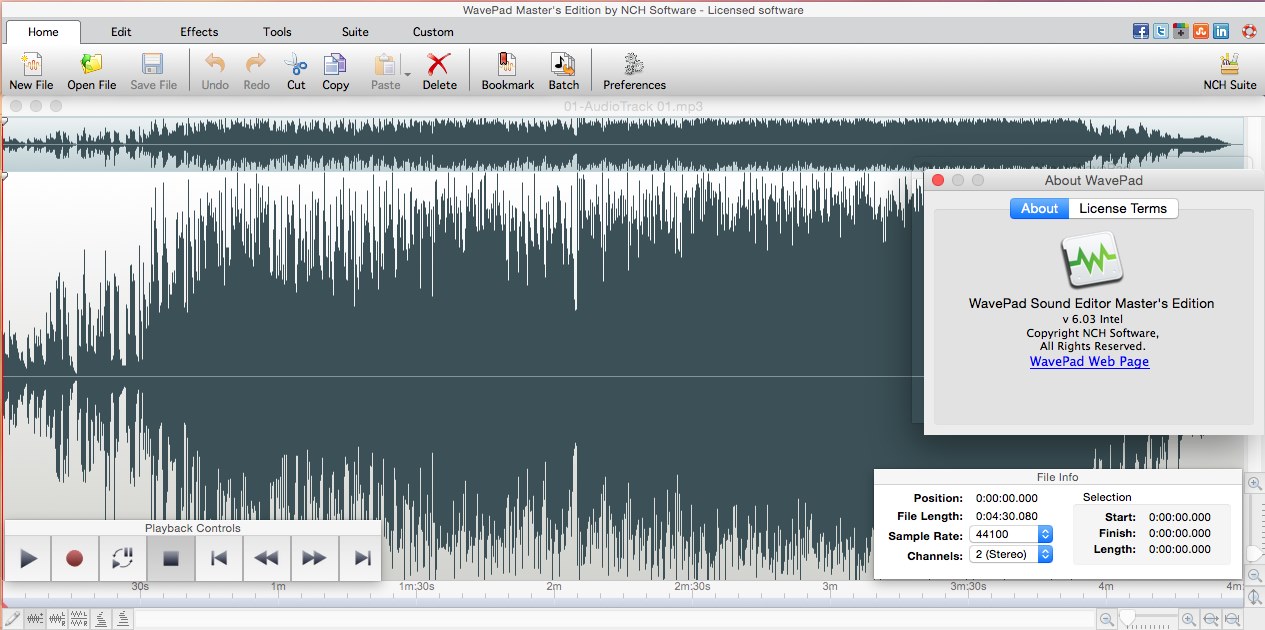Stop playback
Viewport: 1265px width, 630px height.
pos(171,558)
